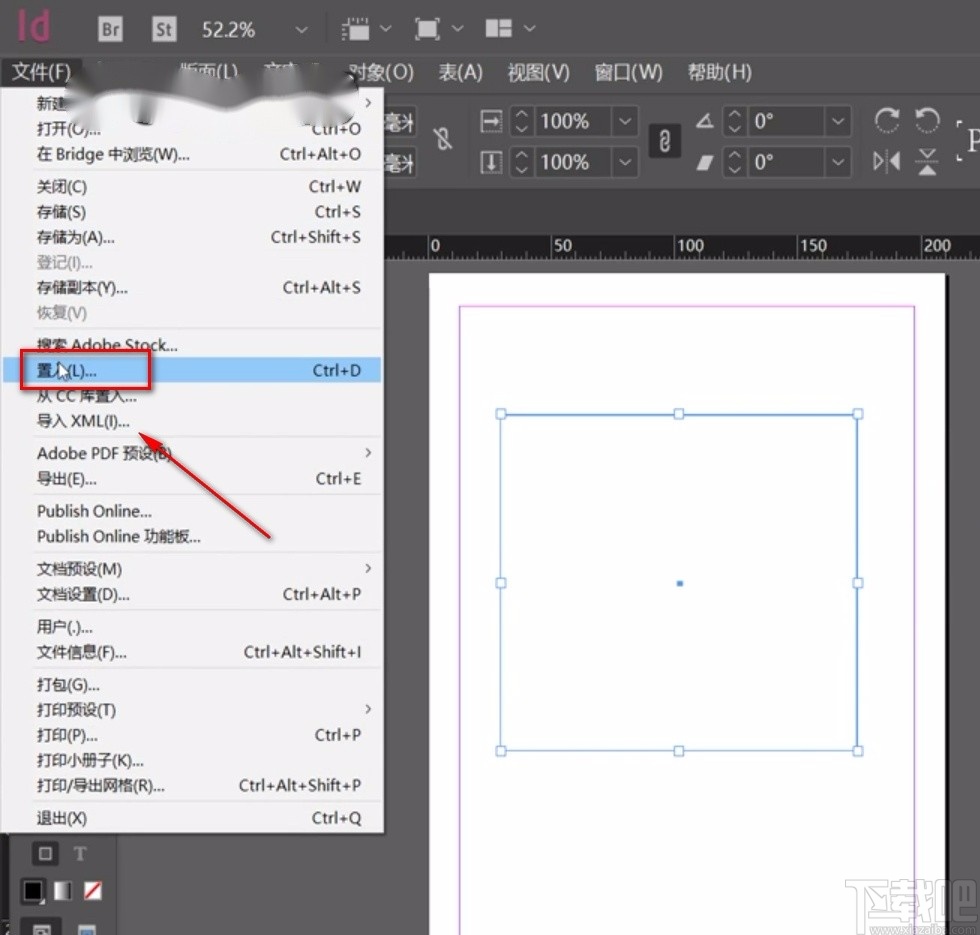Click the X scale percentage icon
This screenshot has width=980, height=935.
coord(491,121)
